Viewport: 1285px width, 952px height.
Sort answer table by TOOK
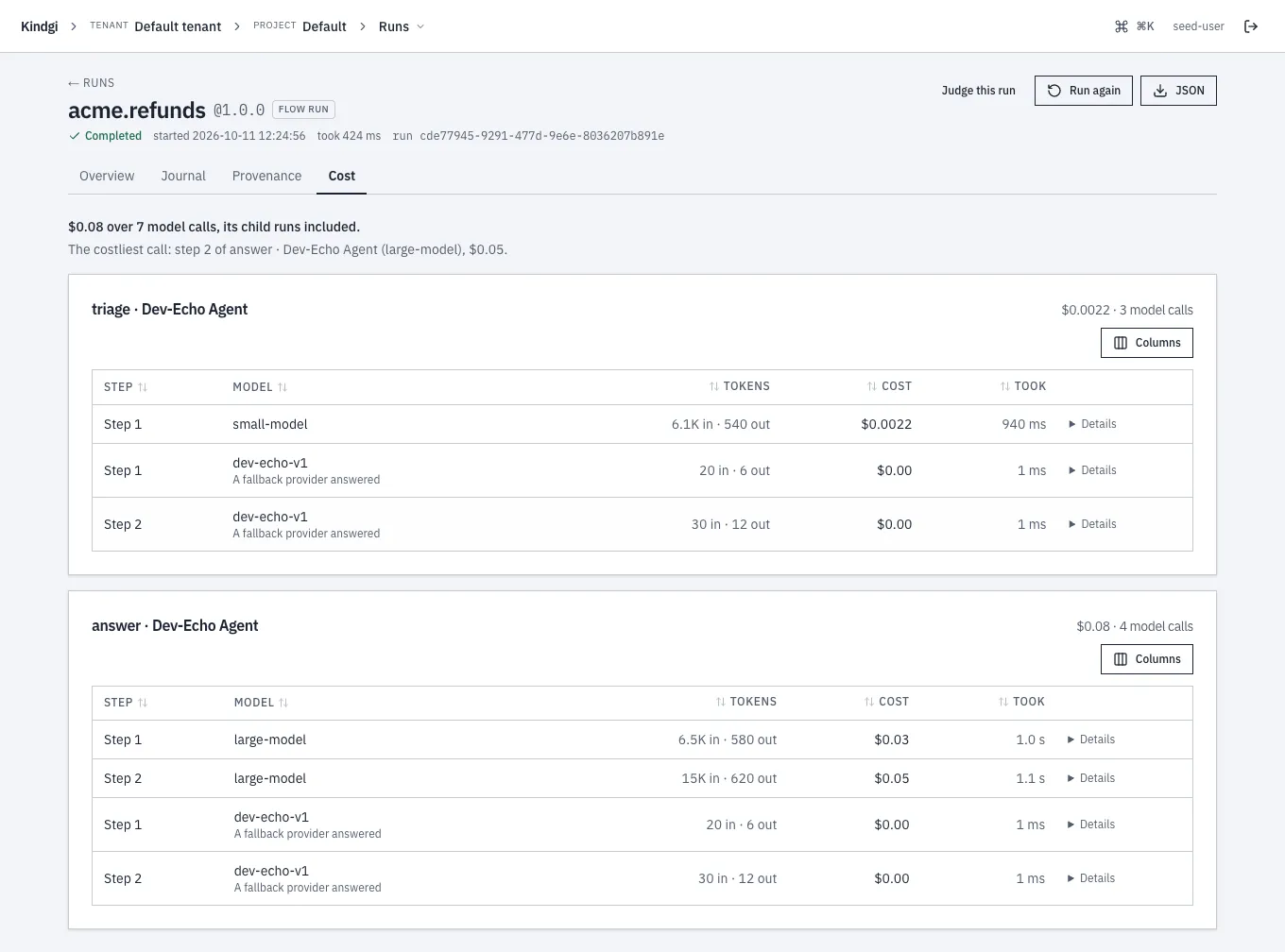coord(1021,702)
